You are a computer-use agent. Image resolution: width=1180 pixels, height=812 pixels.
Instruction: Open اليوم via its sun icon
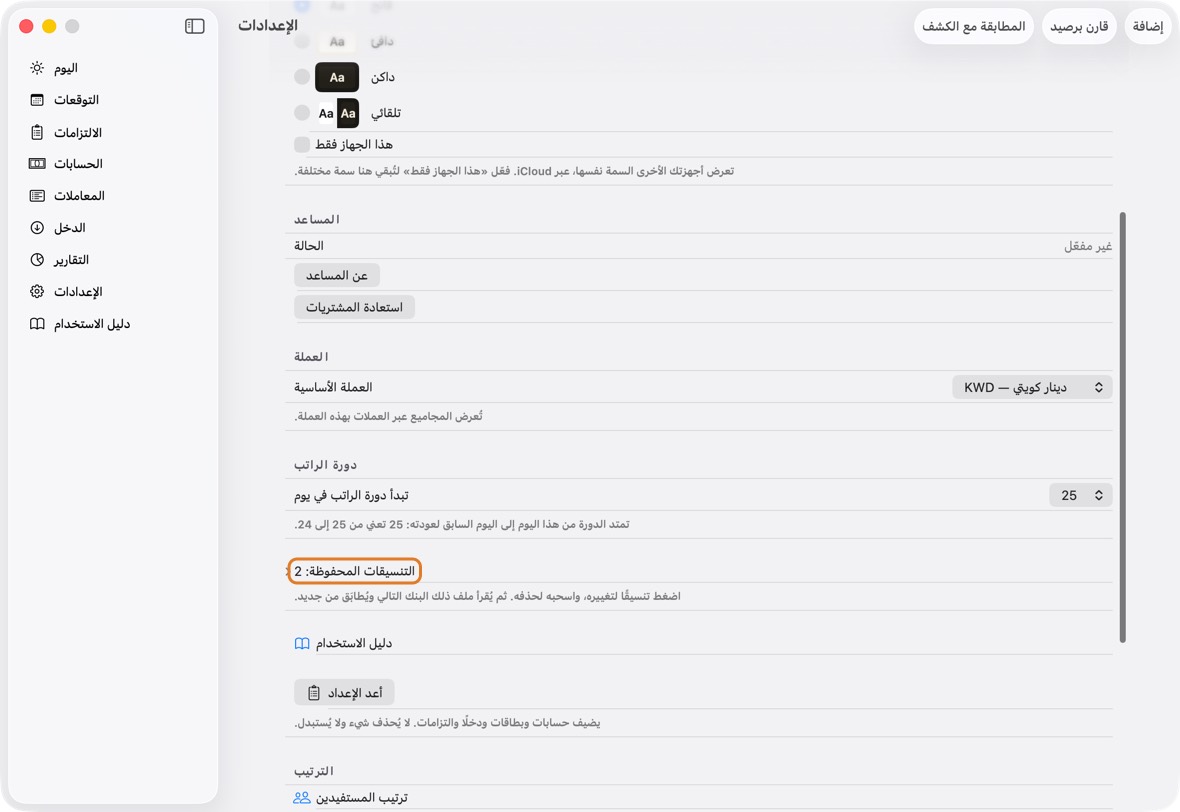pos(37,68)
